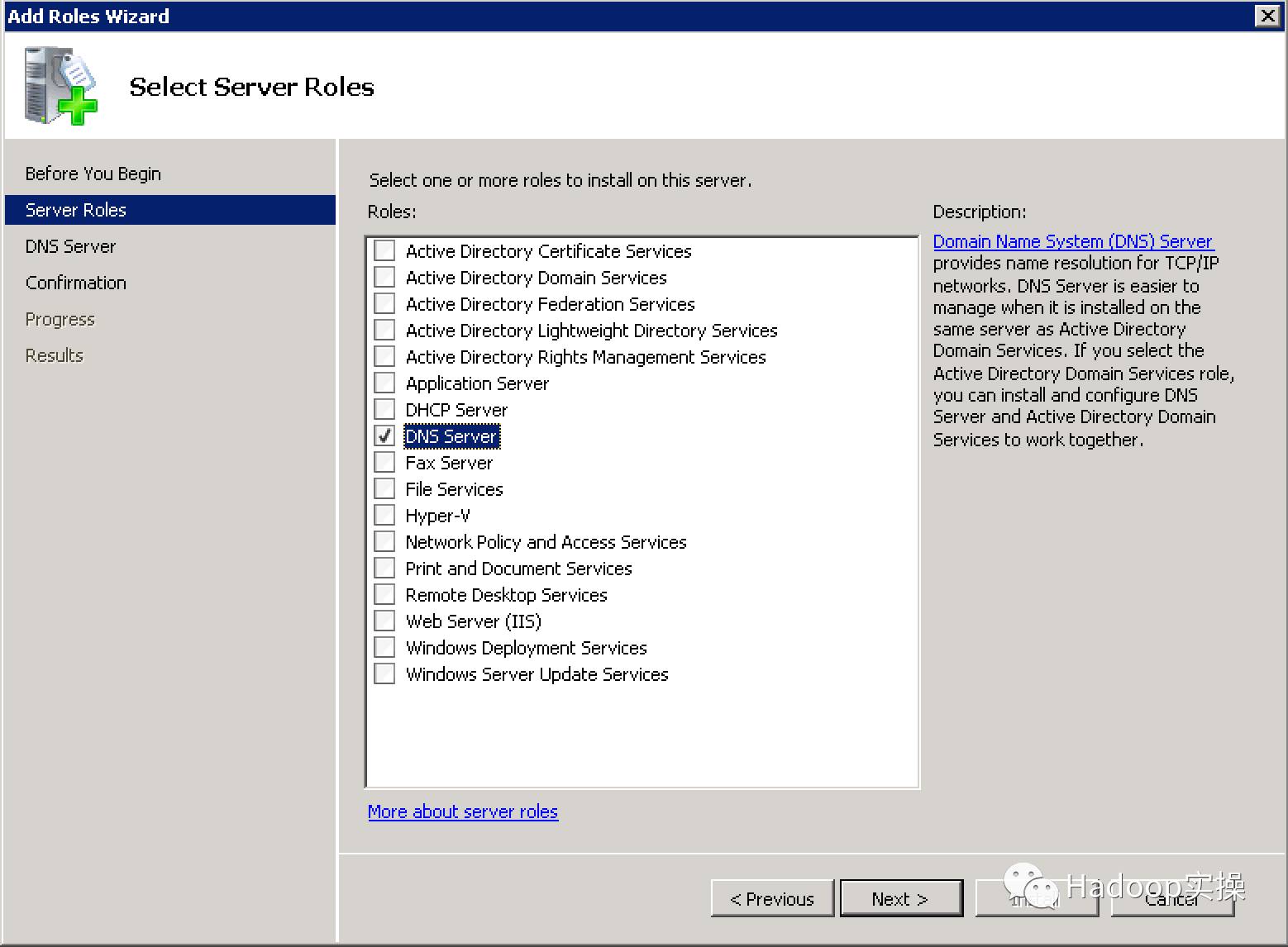This screenshot has height=947, width=1288.
Task: Open the Domain Name System (DNS) Server link
Action: pyautogui.click(x=1072, y=240)
